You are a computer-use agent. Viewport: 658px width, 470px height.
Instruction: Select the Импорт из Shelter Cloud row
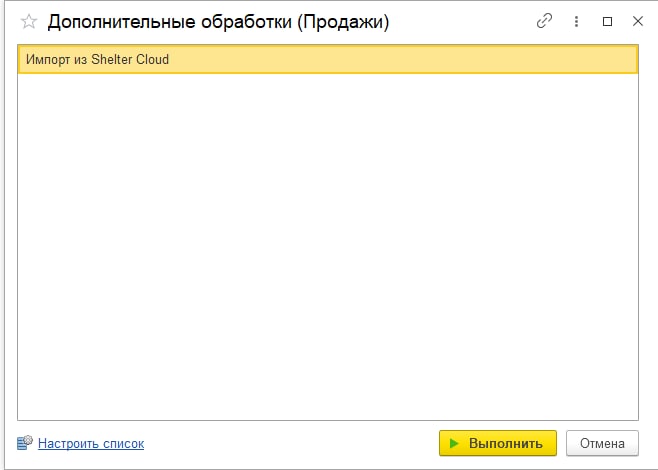(328, 60)
